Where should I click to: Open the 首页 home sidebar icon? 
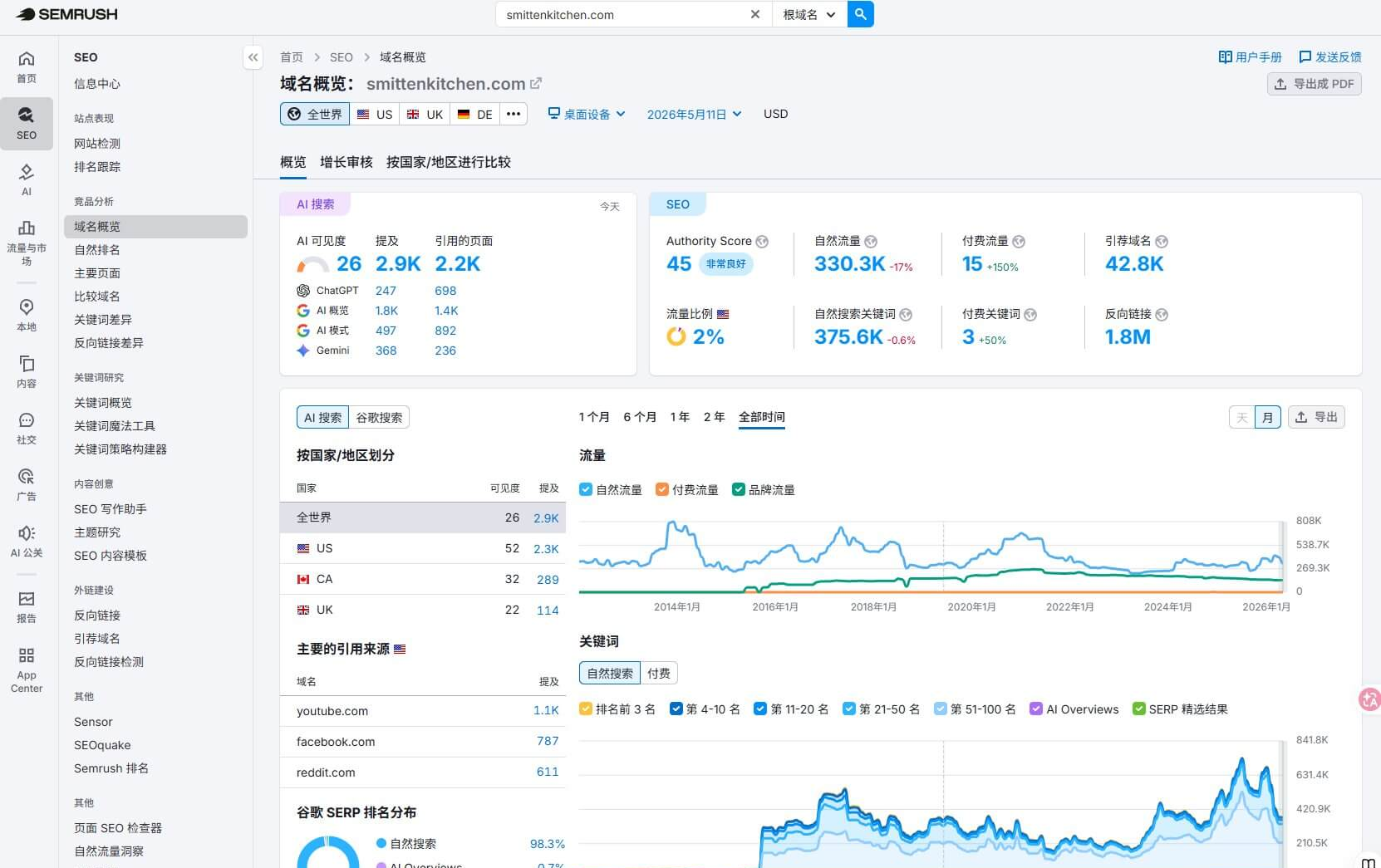click(x=27, y=67)
